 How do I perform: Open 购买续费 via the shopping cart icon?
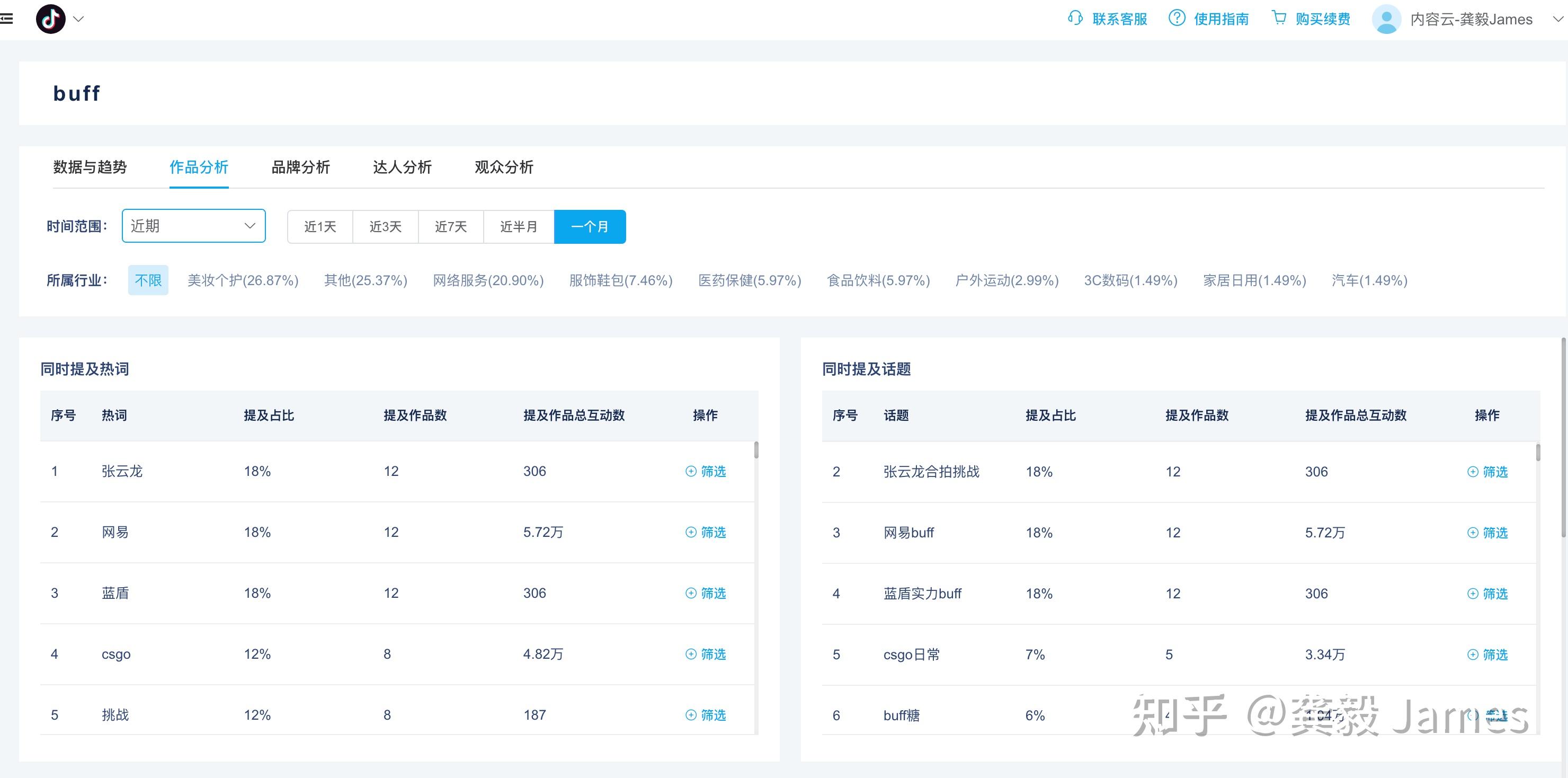tap(1279, 19)
